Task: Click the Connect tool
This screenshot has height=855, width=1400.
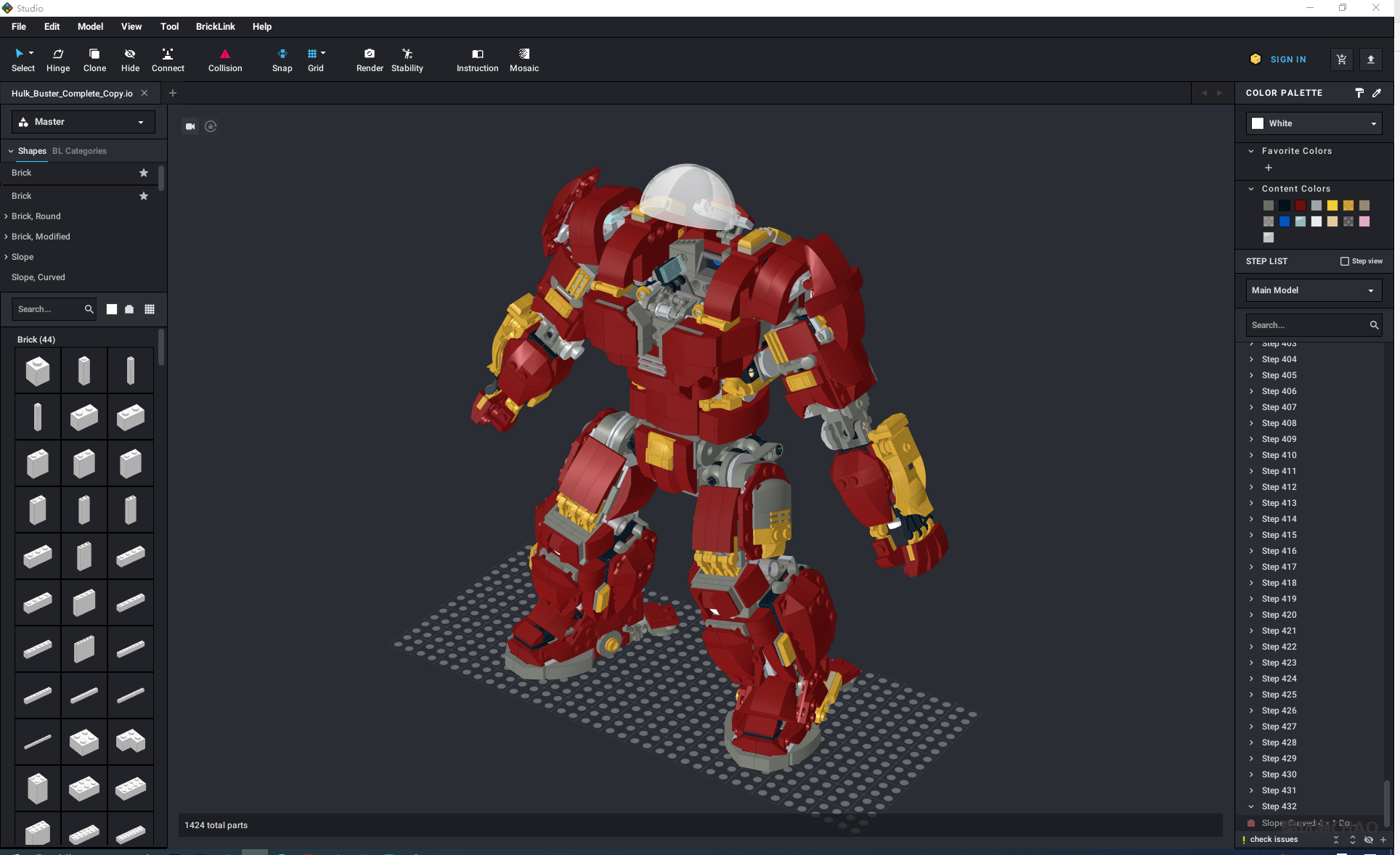Action: (x=168, y=60)
